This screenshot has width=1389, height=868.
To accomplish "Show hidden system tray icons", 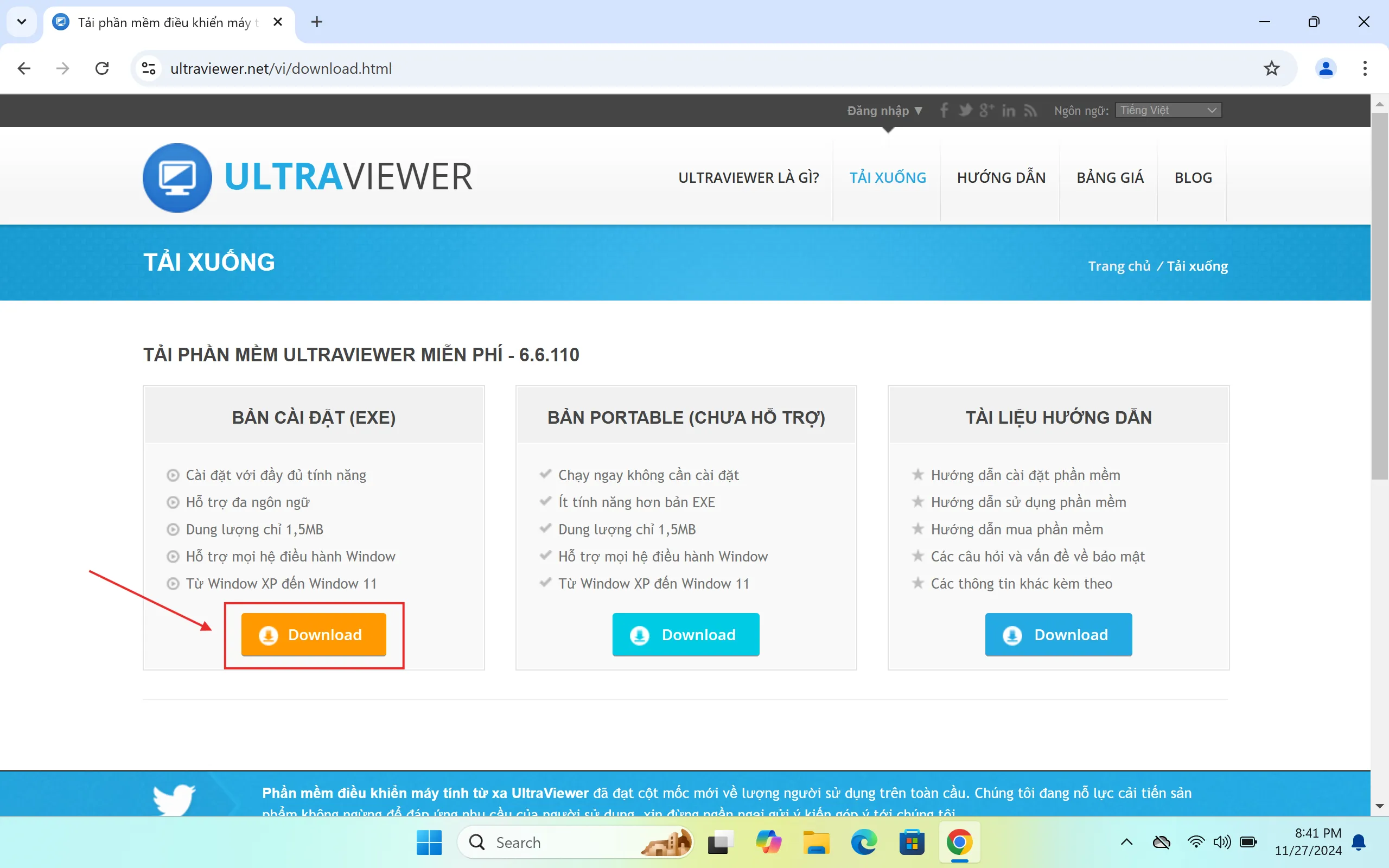I will 1126,842.
